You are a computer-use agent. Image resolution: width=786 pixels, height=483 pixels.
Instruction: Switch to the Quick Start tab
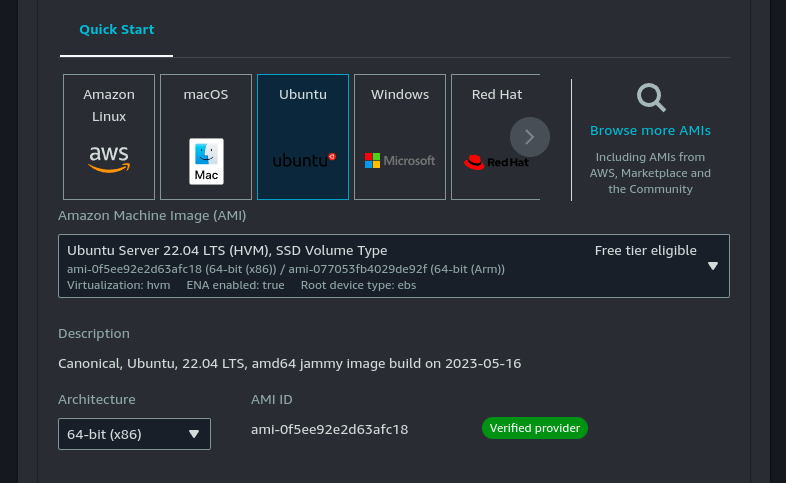116,30
